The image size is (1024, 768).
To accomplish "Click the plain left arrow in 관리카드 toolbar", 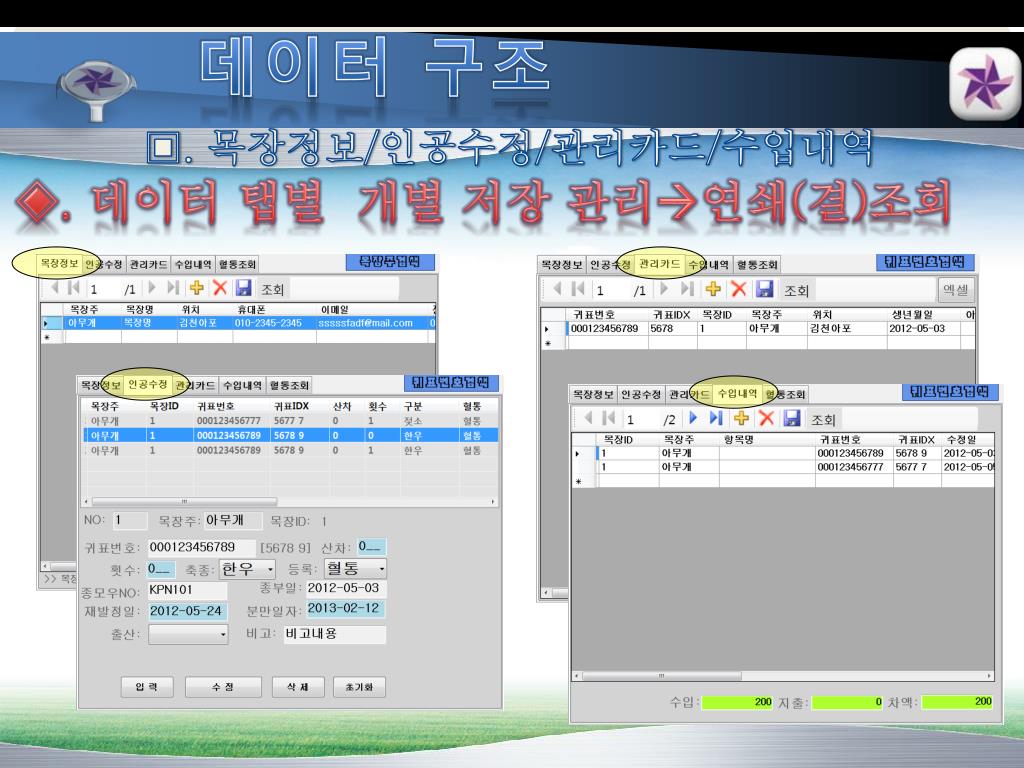I will pos(557,288).
